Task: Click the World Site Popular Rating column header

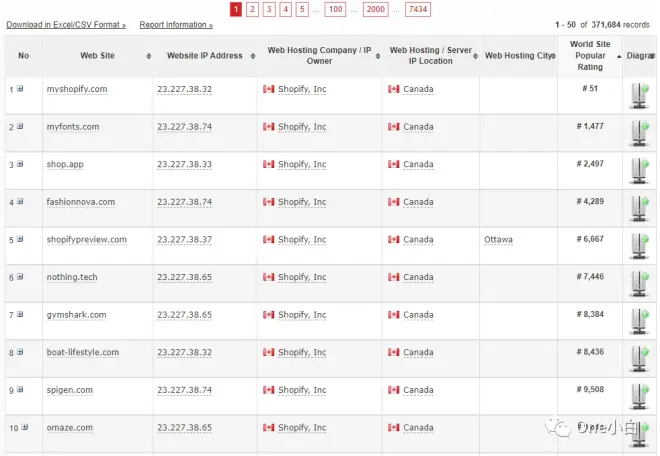Action: [x=589, y=56]
